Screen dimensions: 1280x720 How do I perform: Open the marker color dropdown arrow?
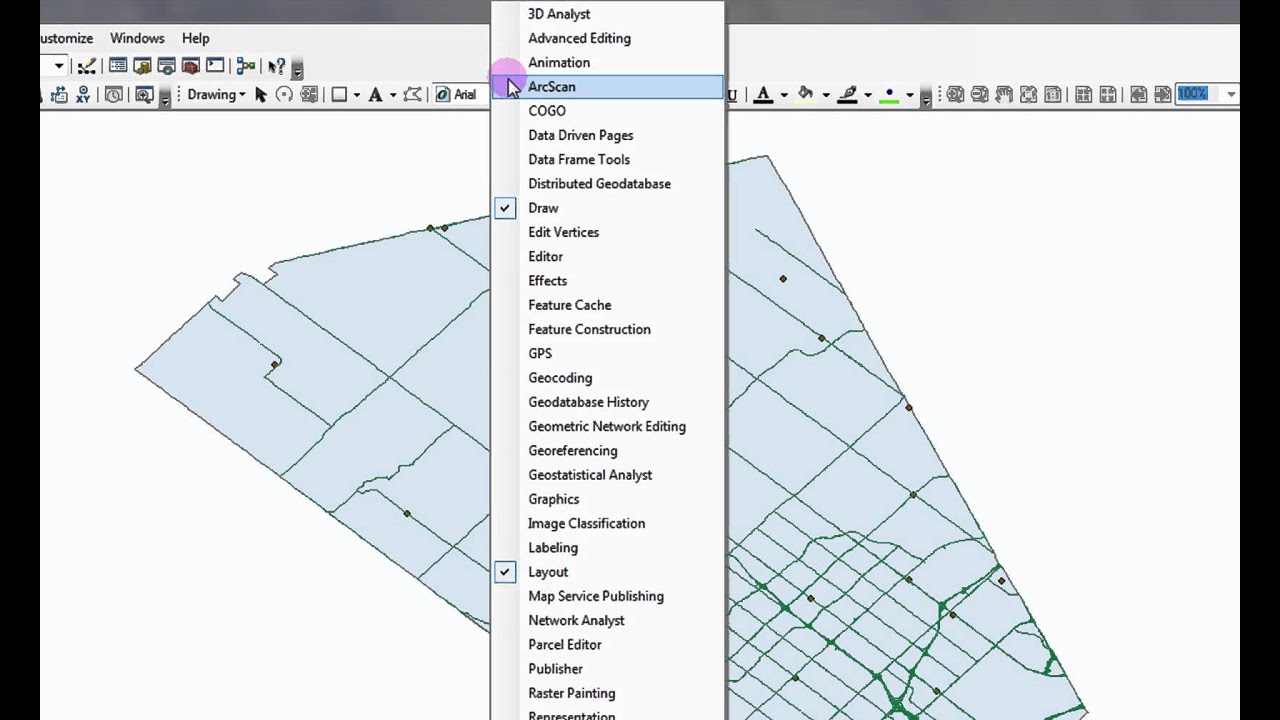(909, 95)
